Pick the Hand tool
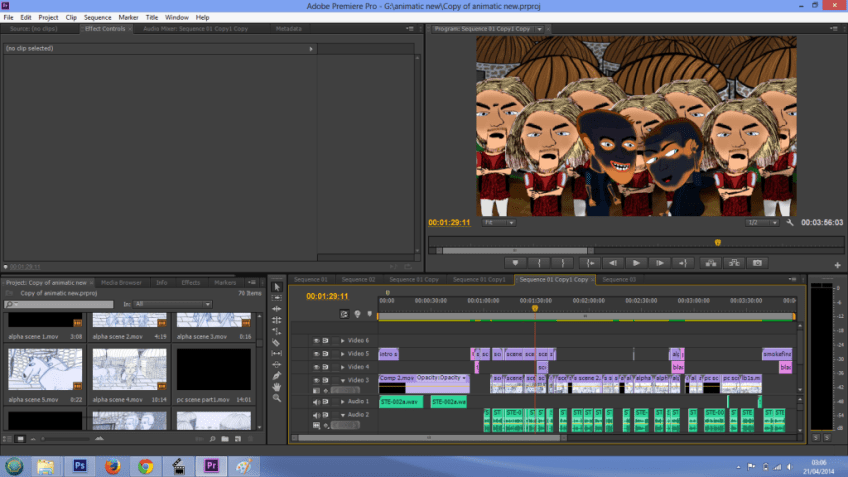 coord(277,386)
